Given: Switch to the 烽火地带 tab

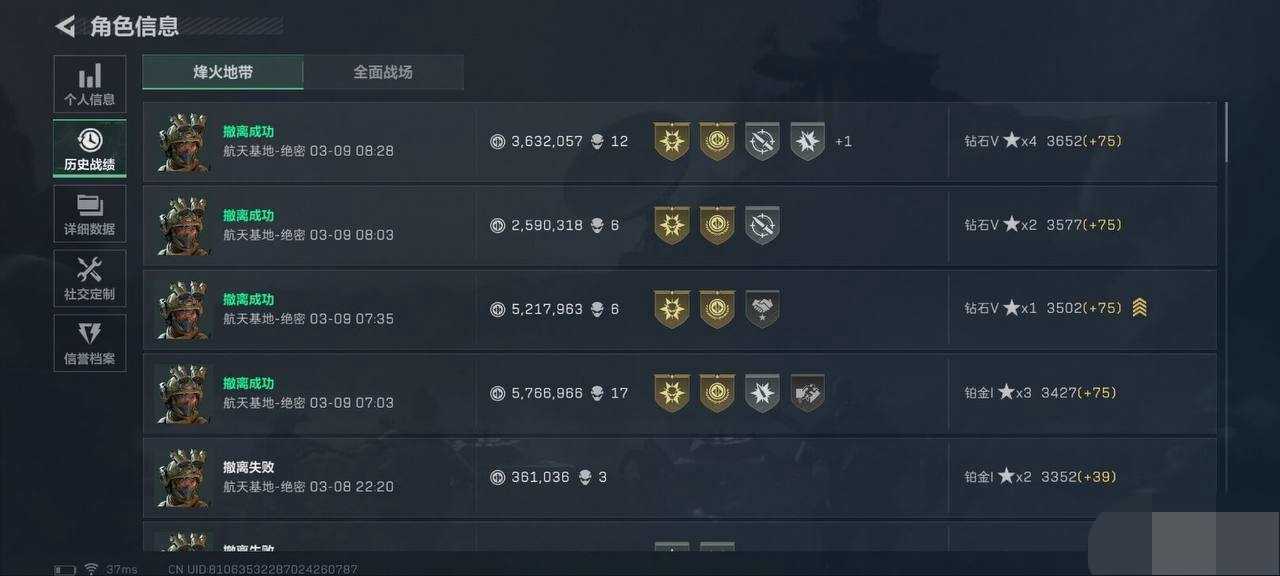Looking at the screenshot, I should (223, 72).
